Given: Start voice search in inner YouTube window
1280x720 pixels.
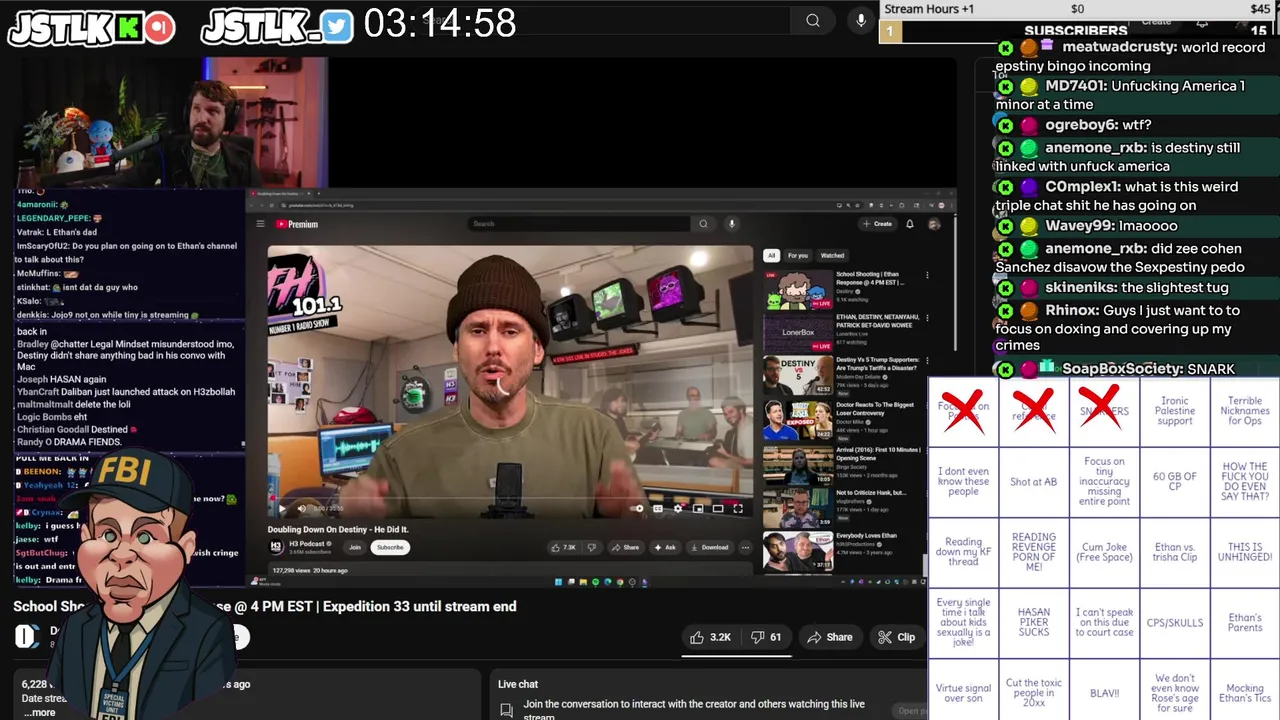Looking at the screenshot, I should tap(731, 224).
